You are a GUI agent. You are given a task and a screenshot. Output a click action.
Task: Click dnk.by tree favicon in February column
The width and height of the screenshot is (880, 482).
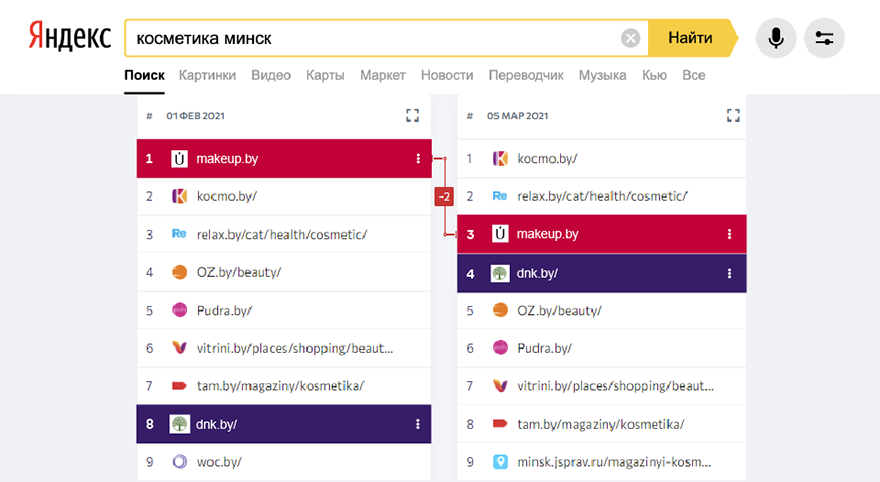point(179,424)
